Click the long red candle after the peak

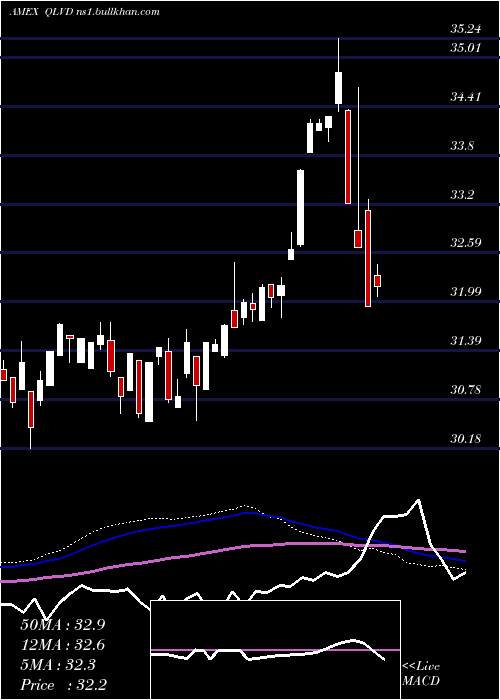[348, 157]
